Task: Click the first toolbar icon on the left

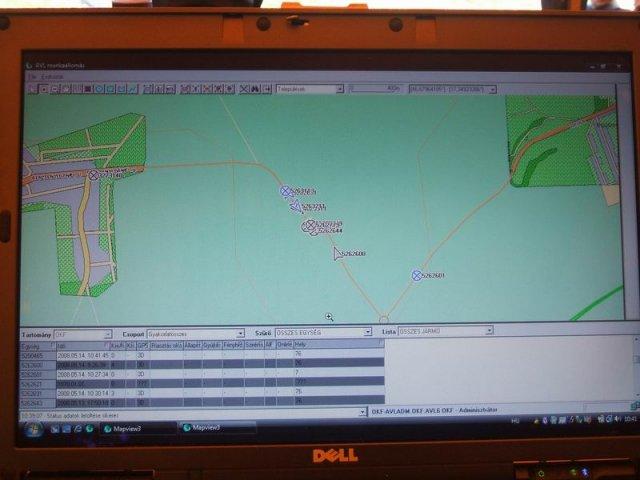Action: tap(31, 89)
